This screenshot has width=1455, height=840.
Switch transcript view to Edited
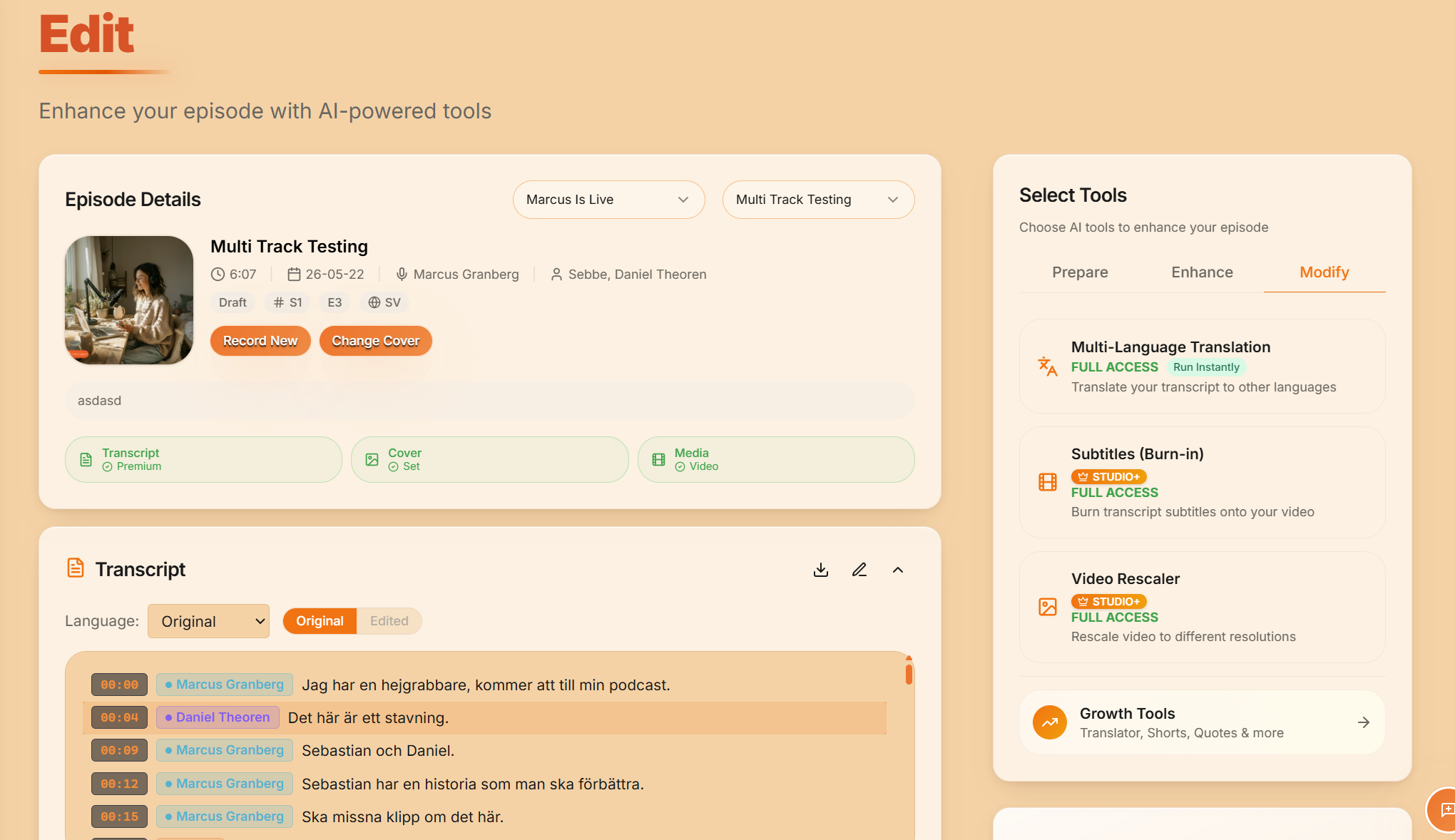pos(389,621)
